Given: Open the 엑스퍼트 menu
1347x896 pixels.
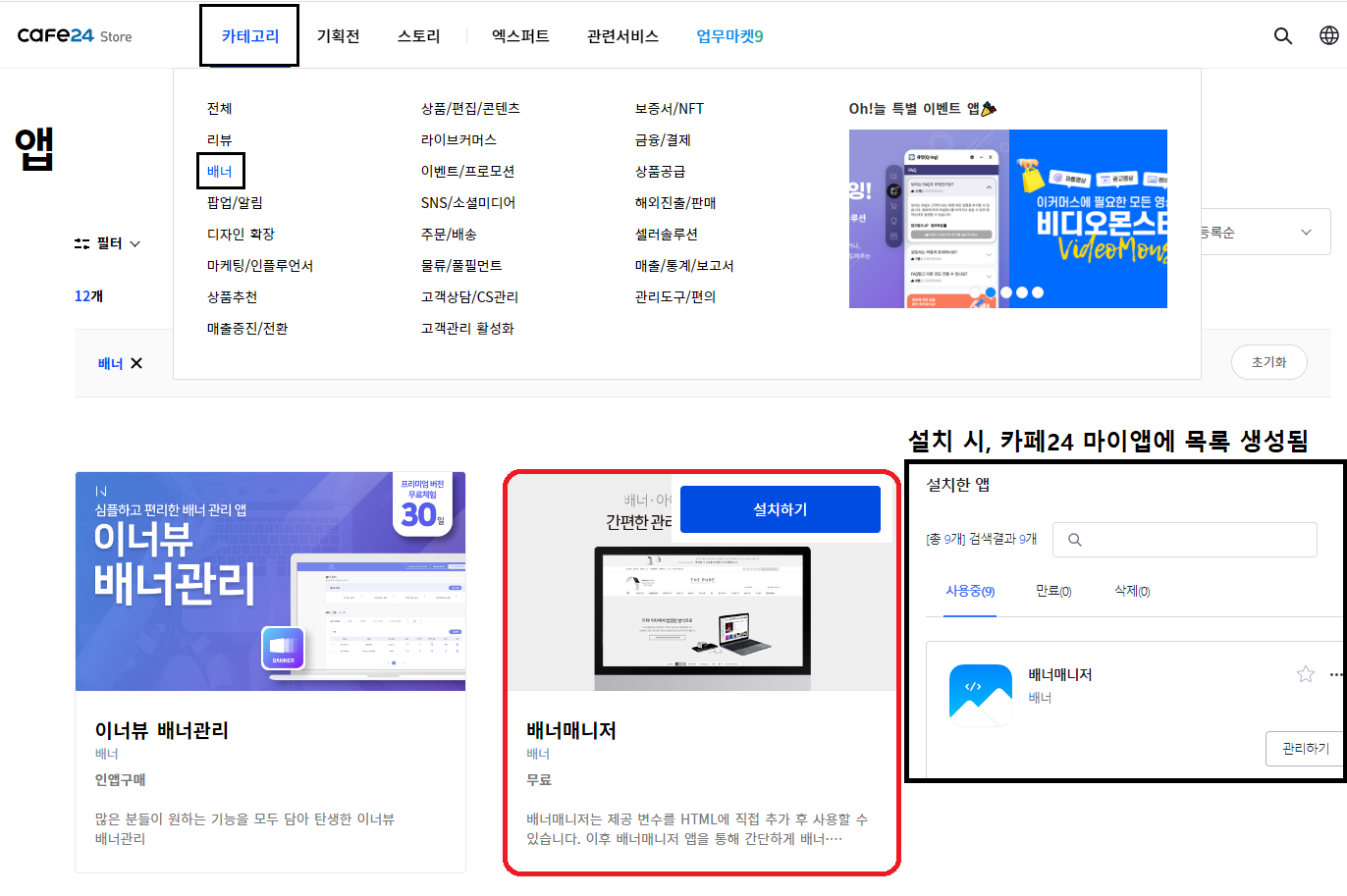Looking at the screenshot, I should 520,36.
